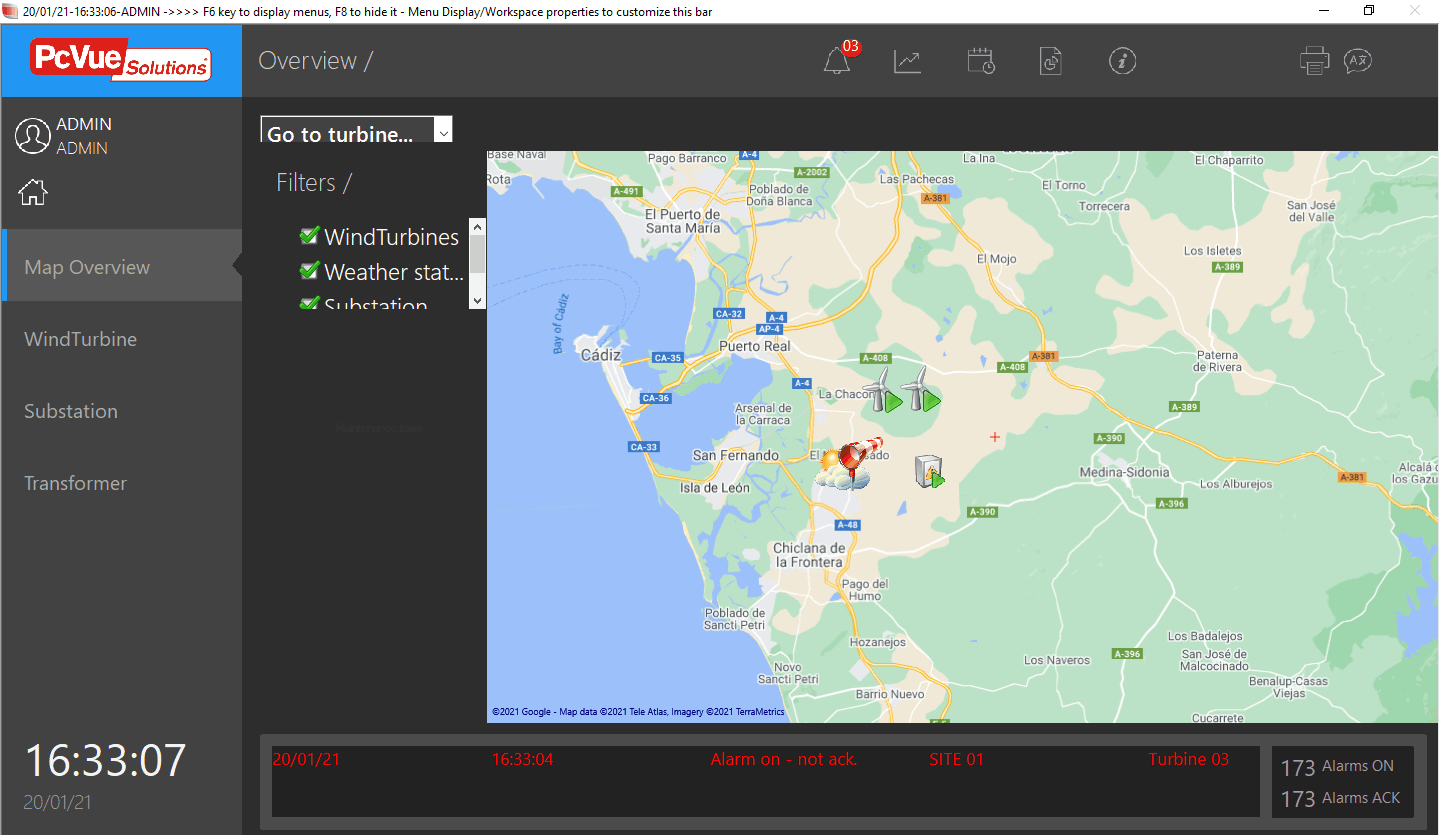Toggle the Substation filter checkbox
Screen dimensions: 1439x835
309,302
